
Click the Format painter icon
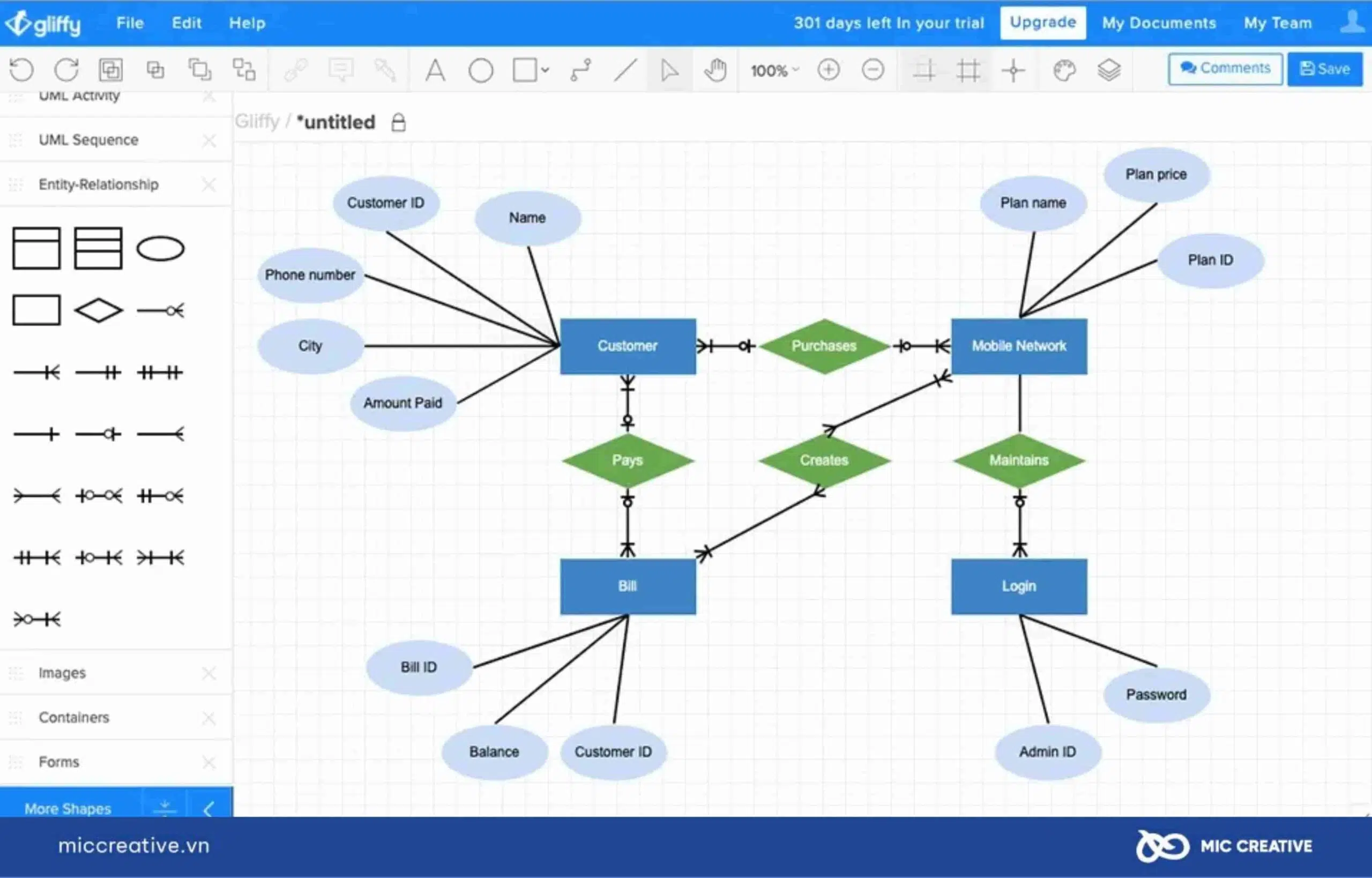tap(385, 70)
